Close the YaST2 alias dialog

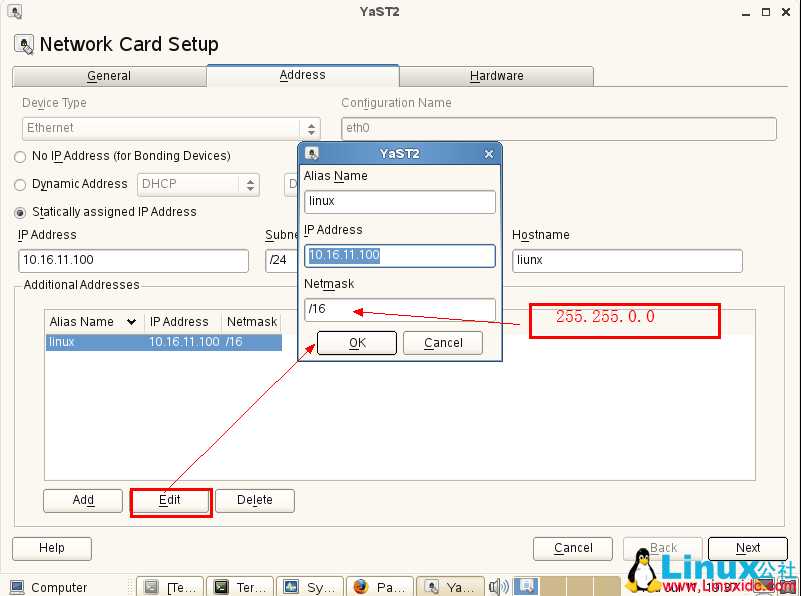(489, 154)
